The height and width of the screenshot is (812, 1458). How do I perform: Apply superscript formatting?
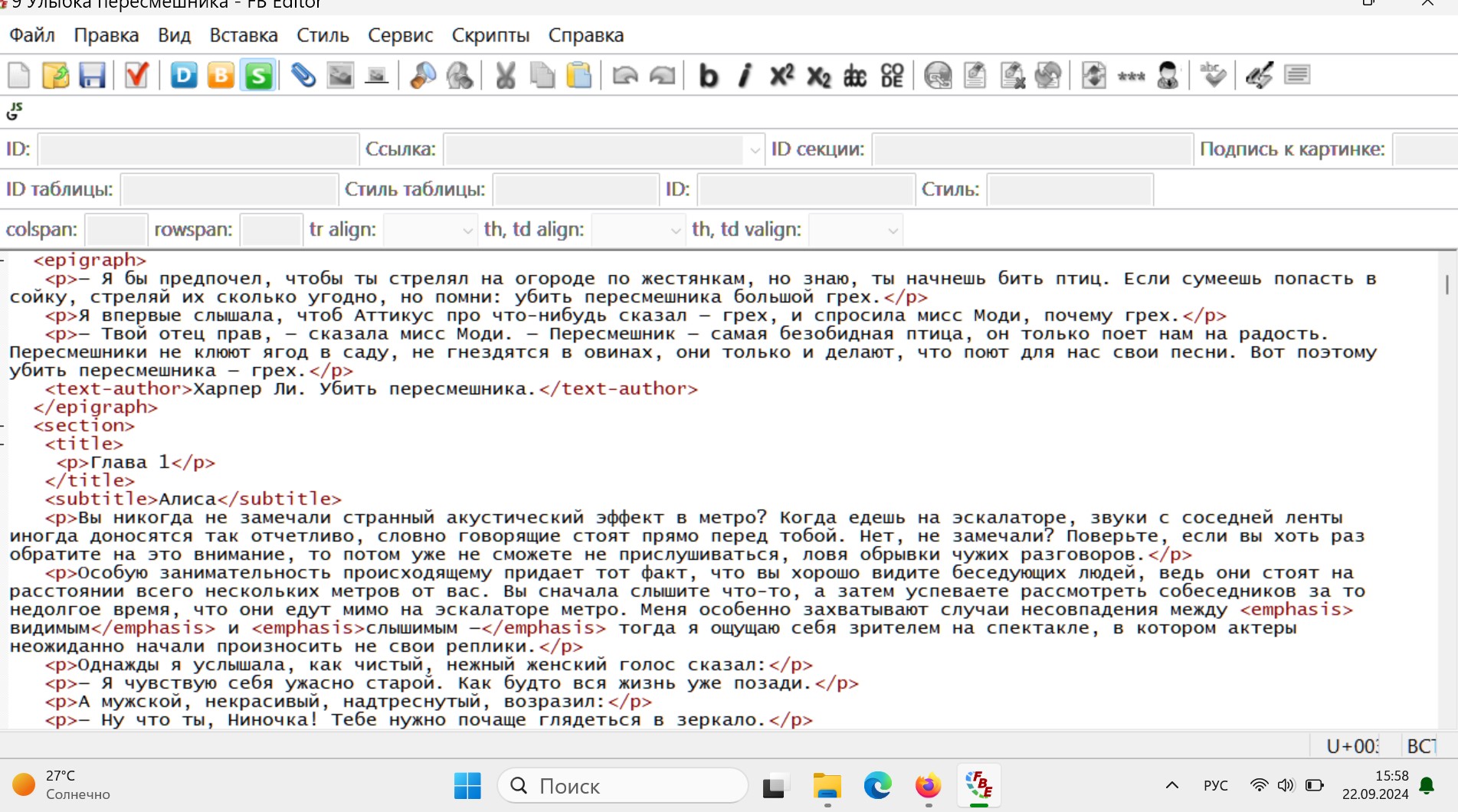coord(781,75)
